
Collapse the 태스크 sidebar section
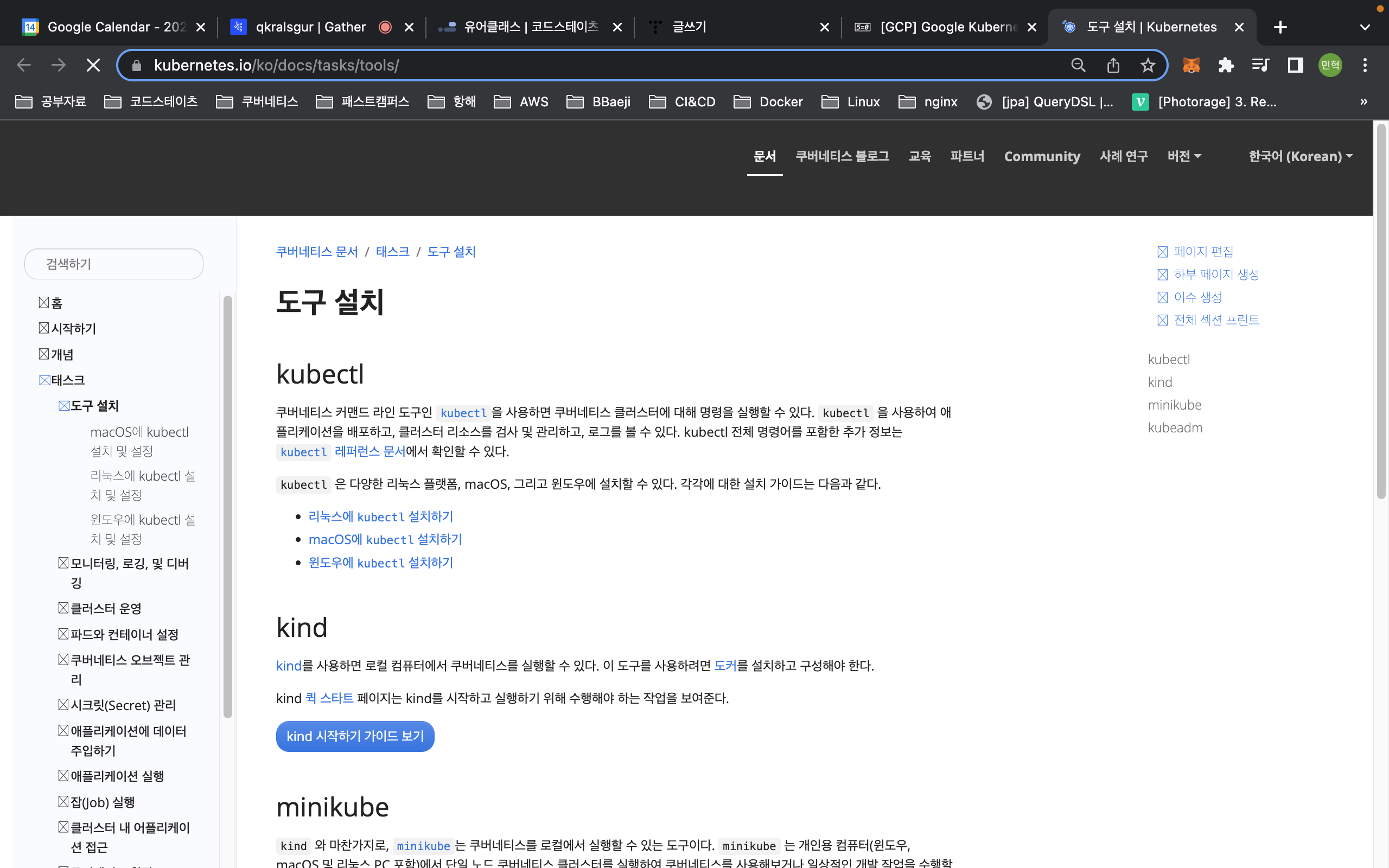click(67, 380)
